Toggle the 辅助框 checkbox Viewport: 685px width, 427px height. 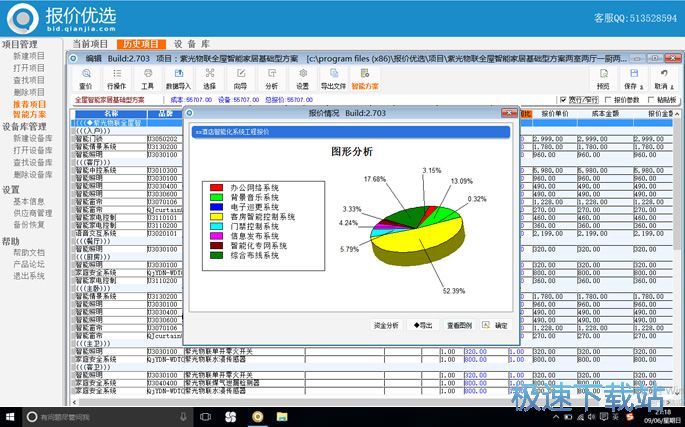point(652,100)
